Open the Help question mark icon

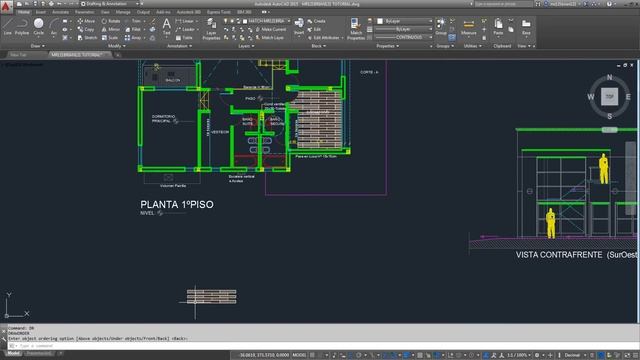pos(609,4)
